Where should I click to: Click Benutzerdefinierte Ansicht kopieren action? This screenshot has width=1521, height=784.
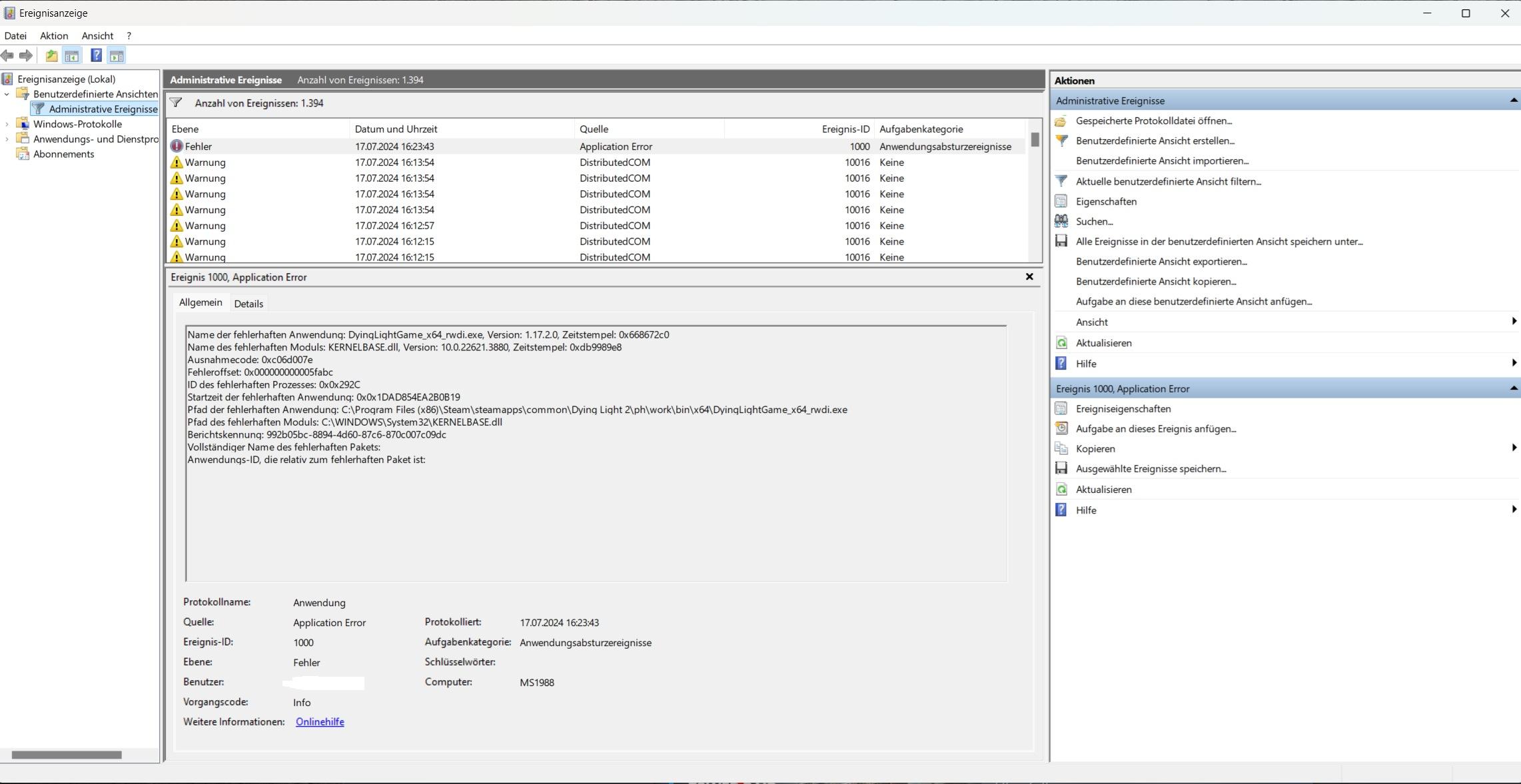point(1156,281)
